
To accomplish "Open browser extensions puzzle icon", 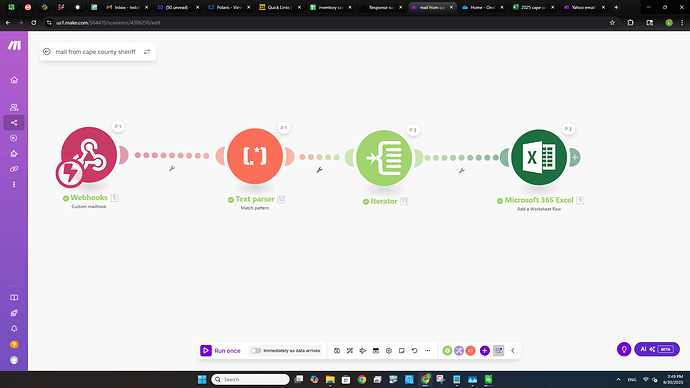I will pos(631,22).
